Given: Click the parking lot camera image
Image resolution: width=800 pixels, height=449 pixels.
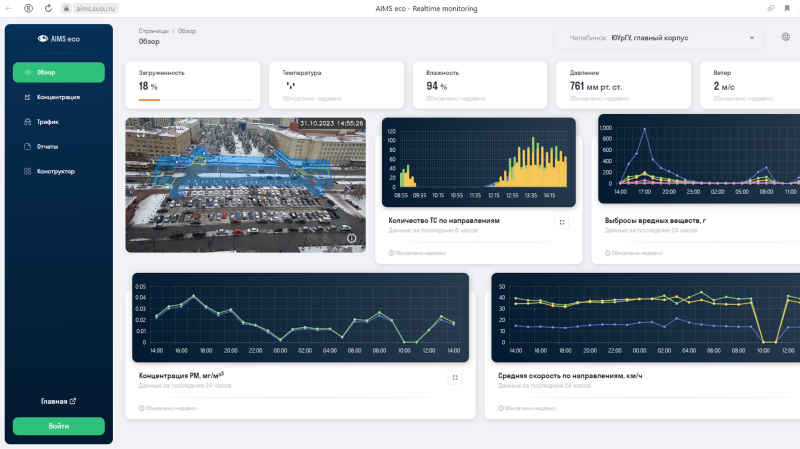Looking at the screenshot, I should [245, 185].
